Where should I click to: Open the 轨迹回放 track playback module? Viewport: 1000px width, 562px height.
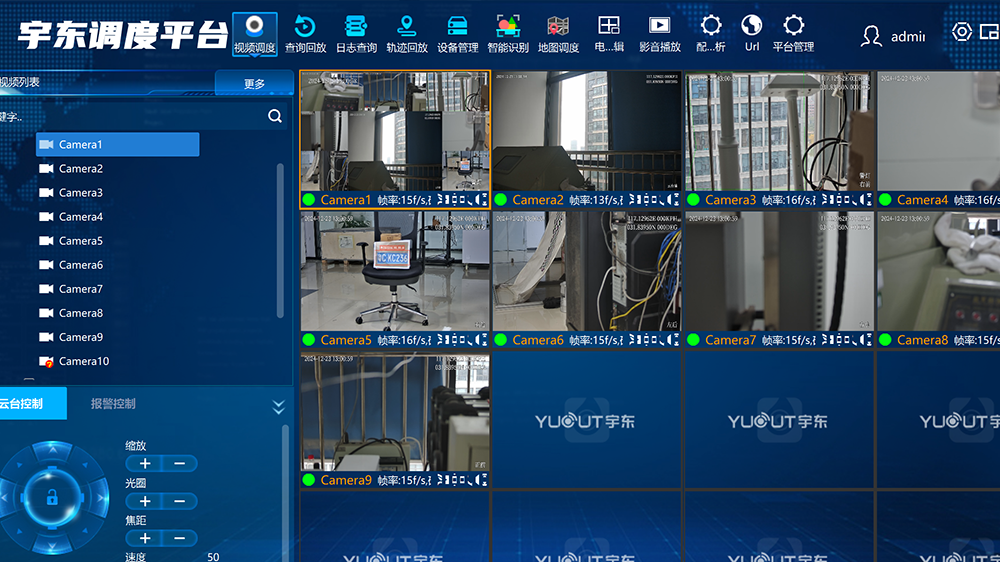click(x=406, y=33)
